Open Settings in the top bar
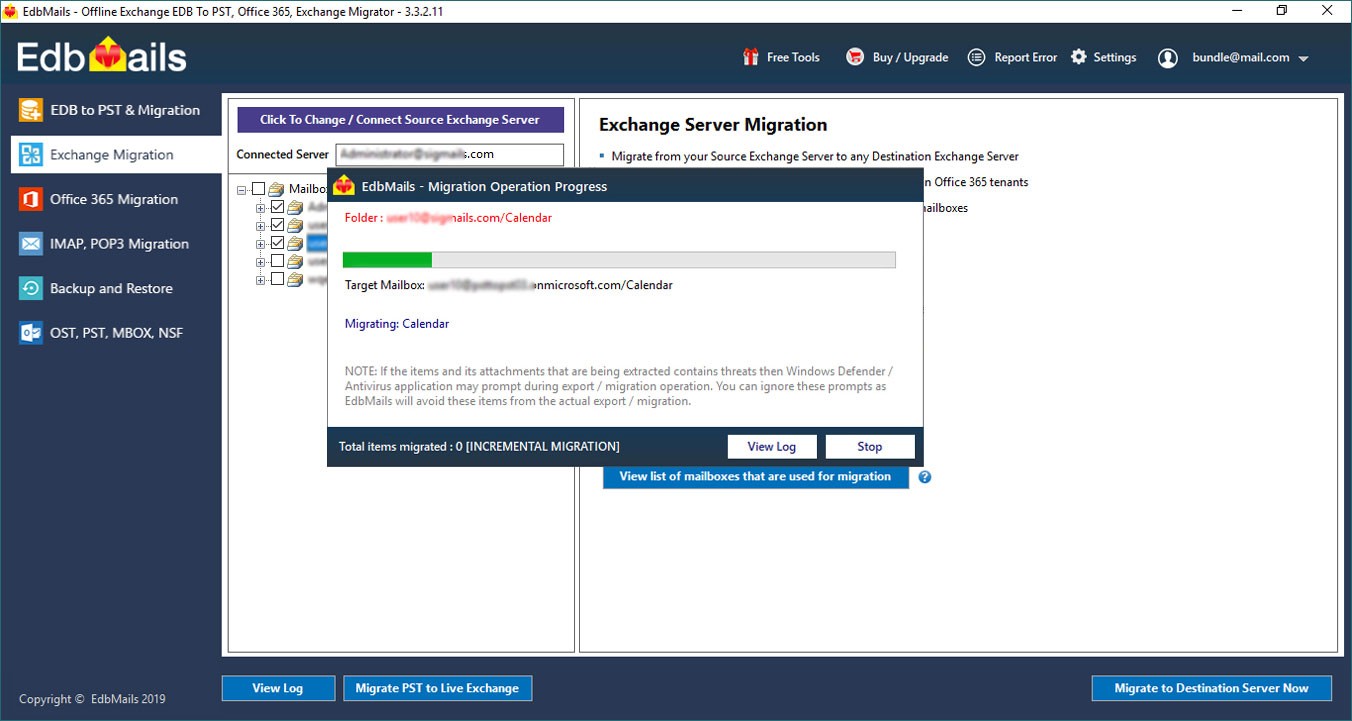1352x721 pixels. point(1103,58)
